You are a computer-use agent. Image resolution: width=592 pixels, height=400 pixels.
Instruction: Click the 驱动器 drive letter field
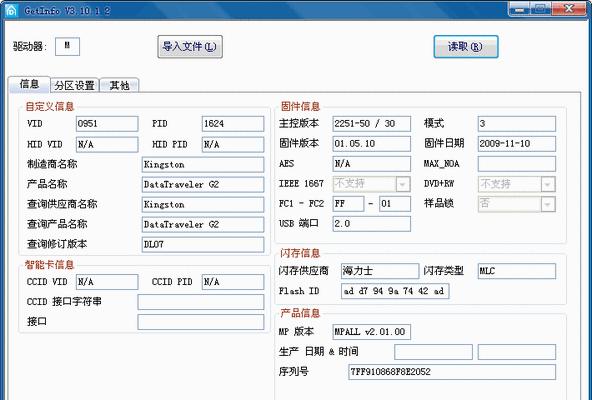click(x=67, y=46)
